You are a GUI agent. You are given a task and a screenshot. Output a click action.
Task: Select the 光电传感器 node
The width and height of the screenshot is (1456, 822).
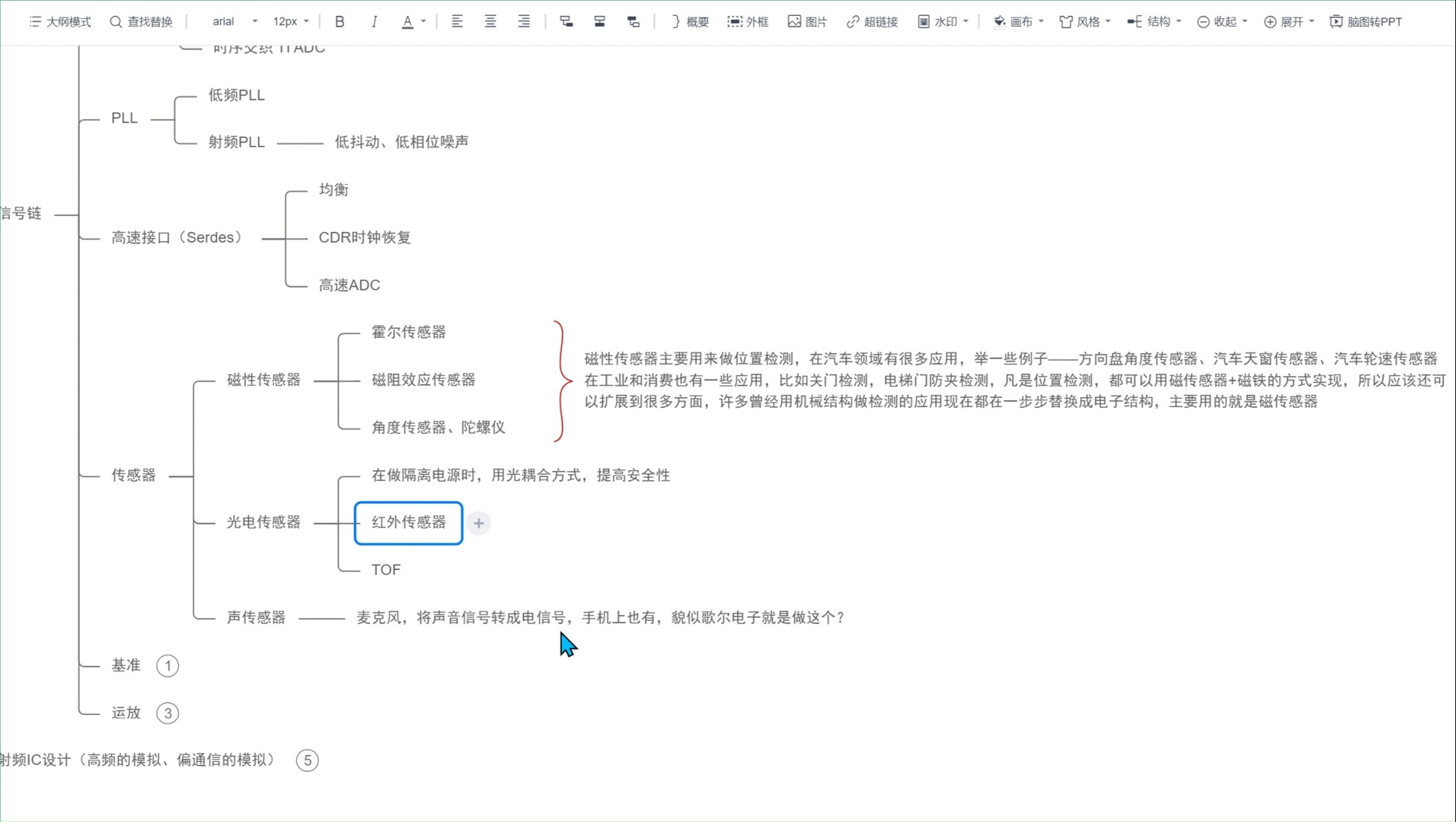tap(263, 522)
